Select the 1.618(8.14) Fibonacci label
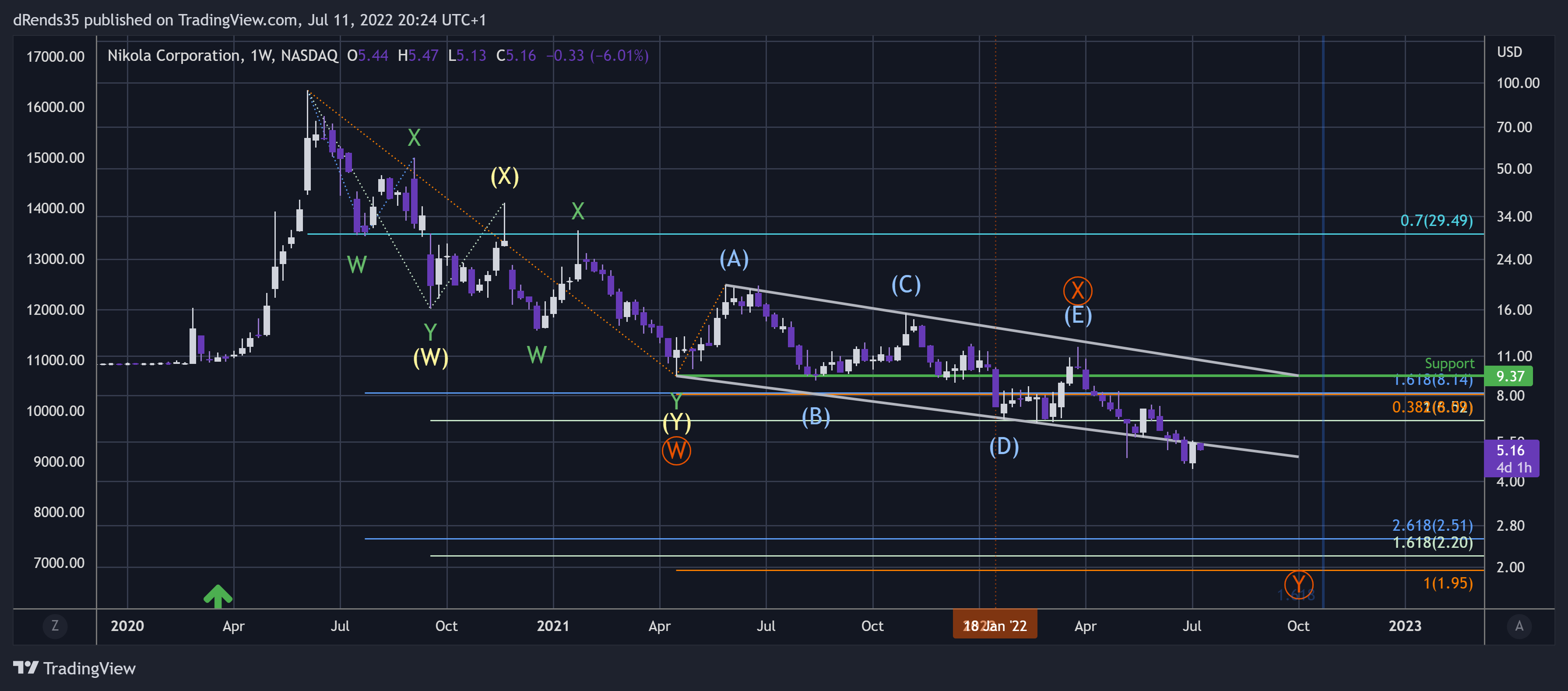Image resolution: width=1568 pixels, height=691 pixels. click(x=1433, y=381)
